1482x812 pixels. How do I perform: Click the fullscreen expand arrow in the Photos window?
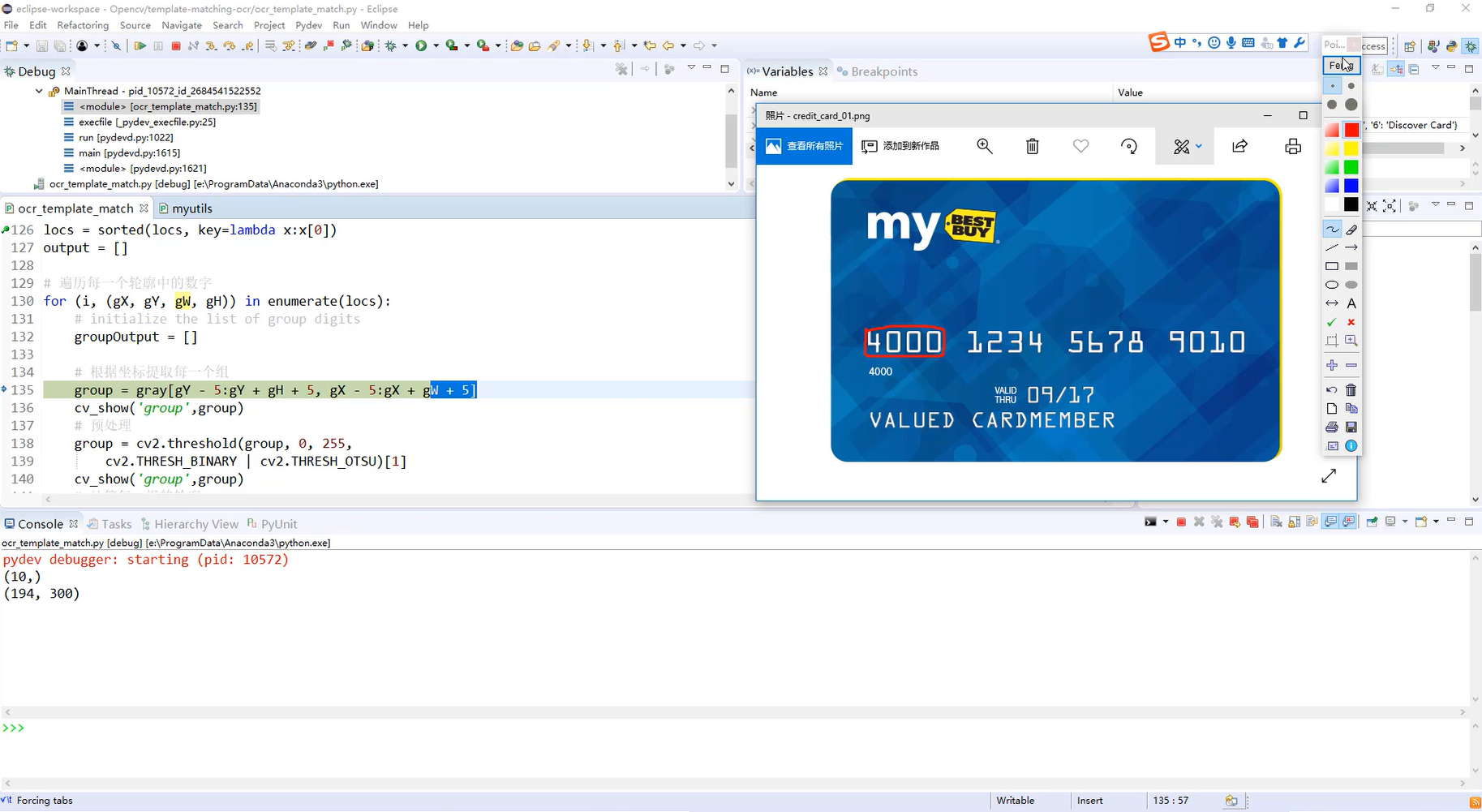pos(1329,476)
